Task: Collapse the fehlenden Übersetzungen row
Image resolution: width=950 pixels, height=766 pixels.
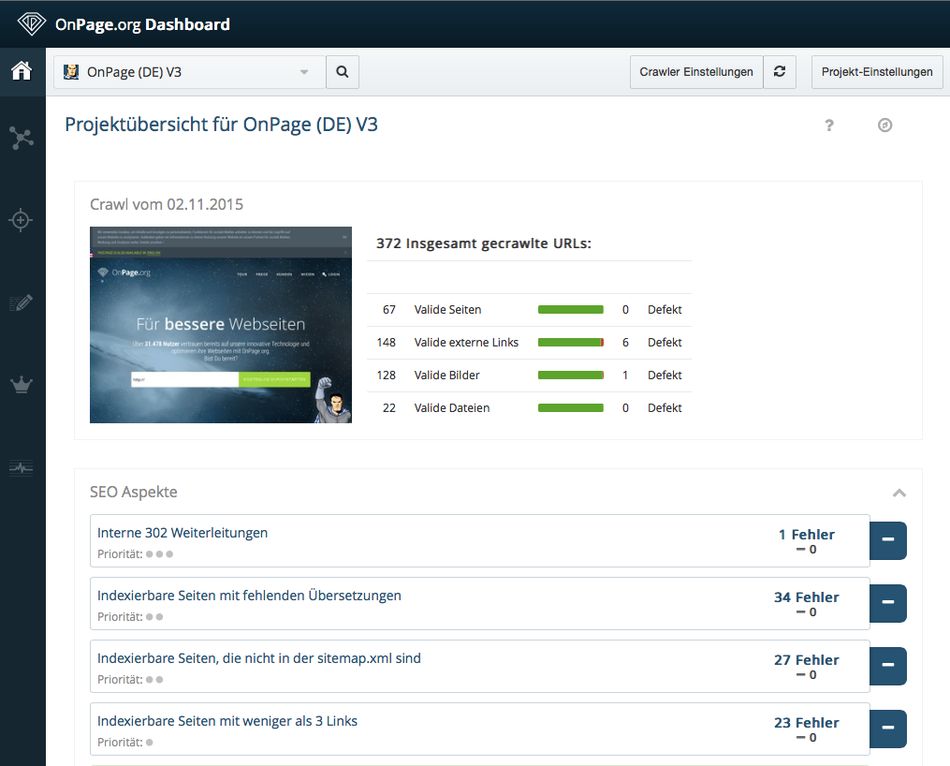Action: (x=888, y=604)
